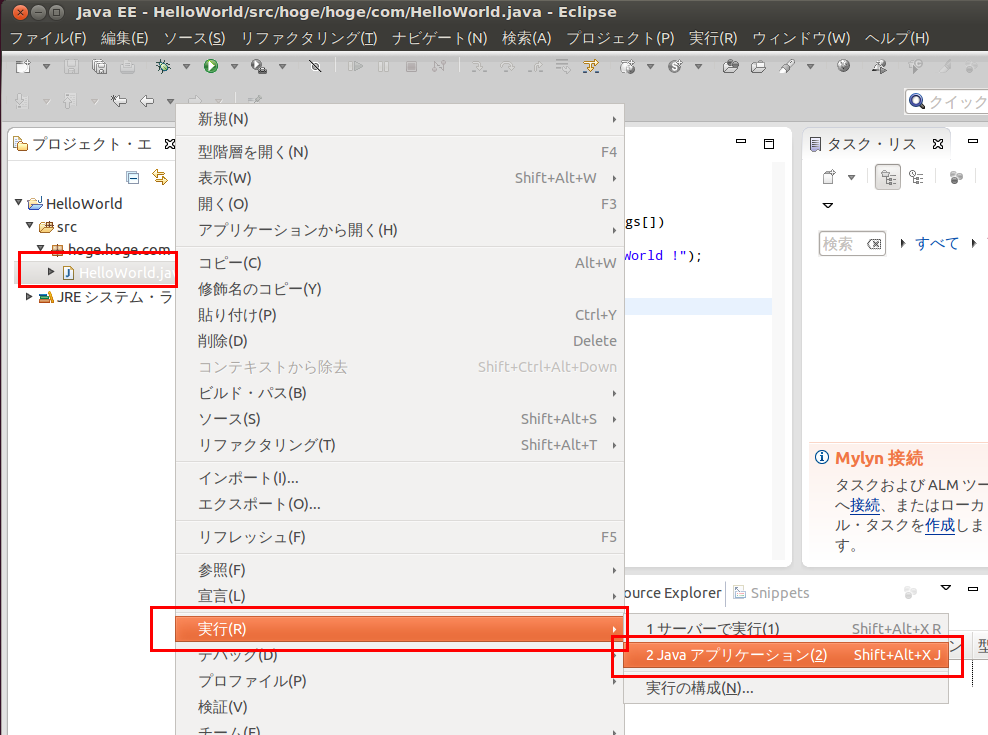Open the ウィンドウ(W) menu
988x735 pixels.
point(801,38)
